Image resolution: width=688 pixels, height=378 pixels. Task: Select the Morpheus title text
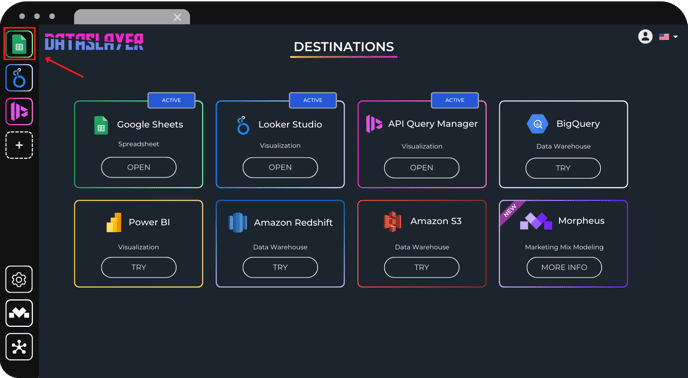(x=581, y=221)
